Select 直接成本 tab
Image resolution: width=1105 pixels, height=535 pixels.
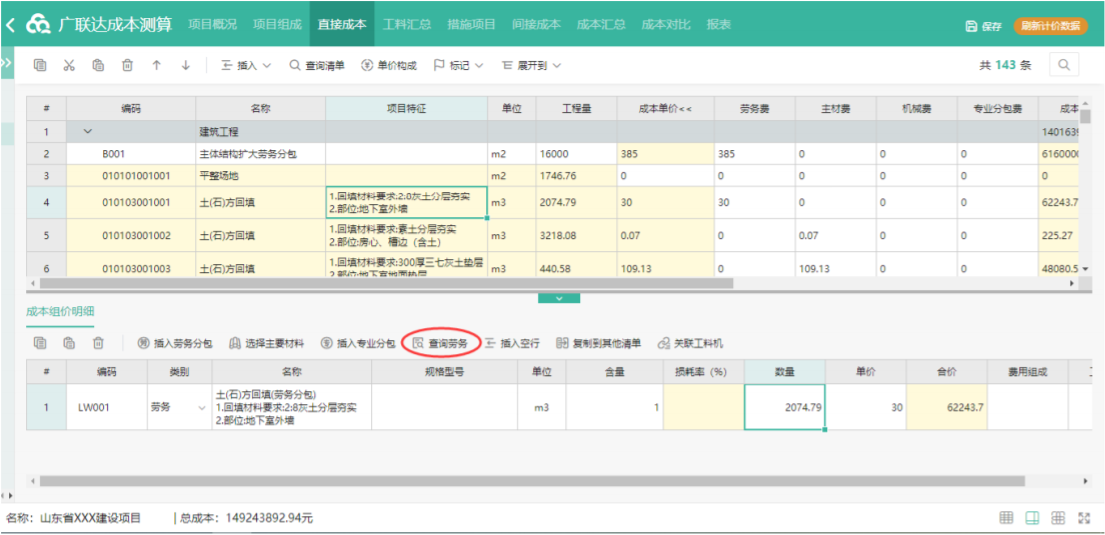342,25
